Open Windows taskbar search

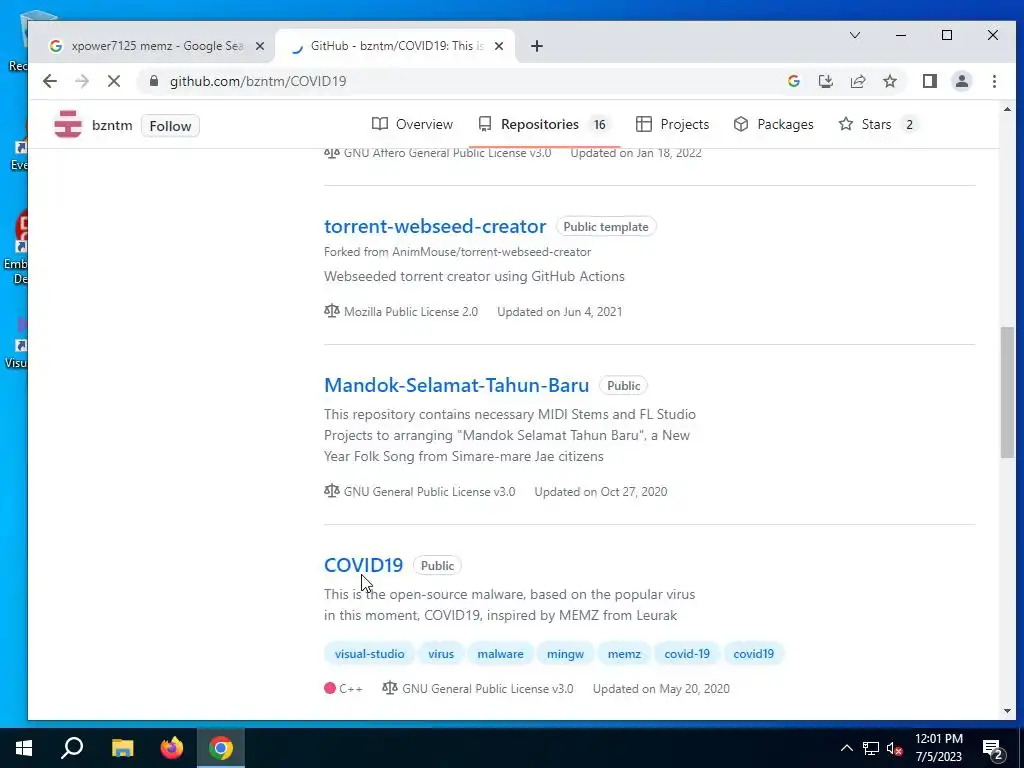[x=72, y=748]
